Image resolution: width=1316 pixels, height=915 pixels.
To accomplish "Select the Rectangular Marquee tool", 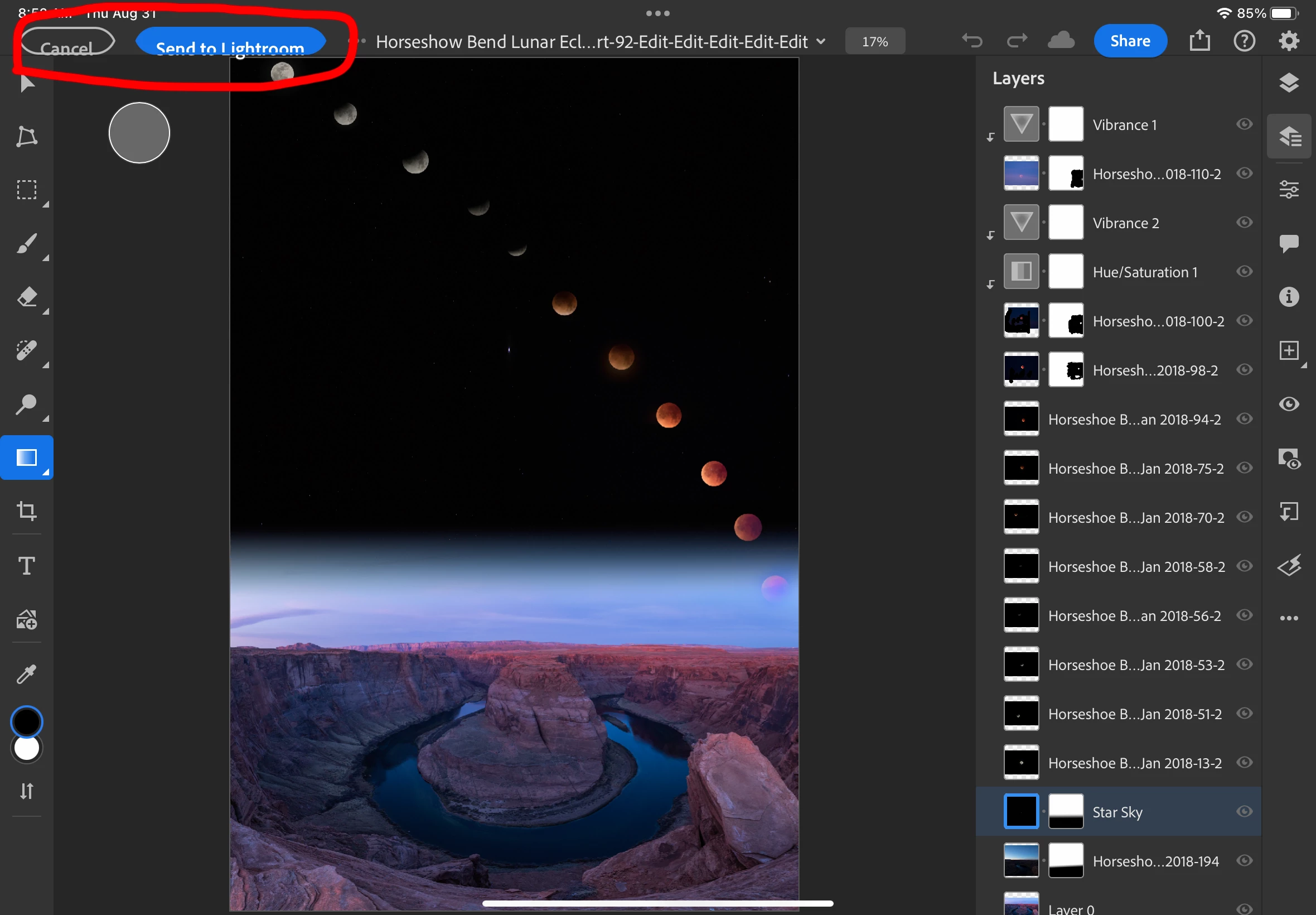I will point(26,190).
